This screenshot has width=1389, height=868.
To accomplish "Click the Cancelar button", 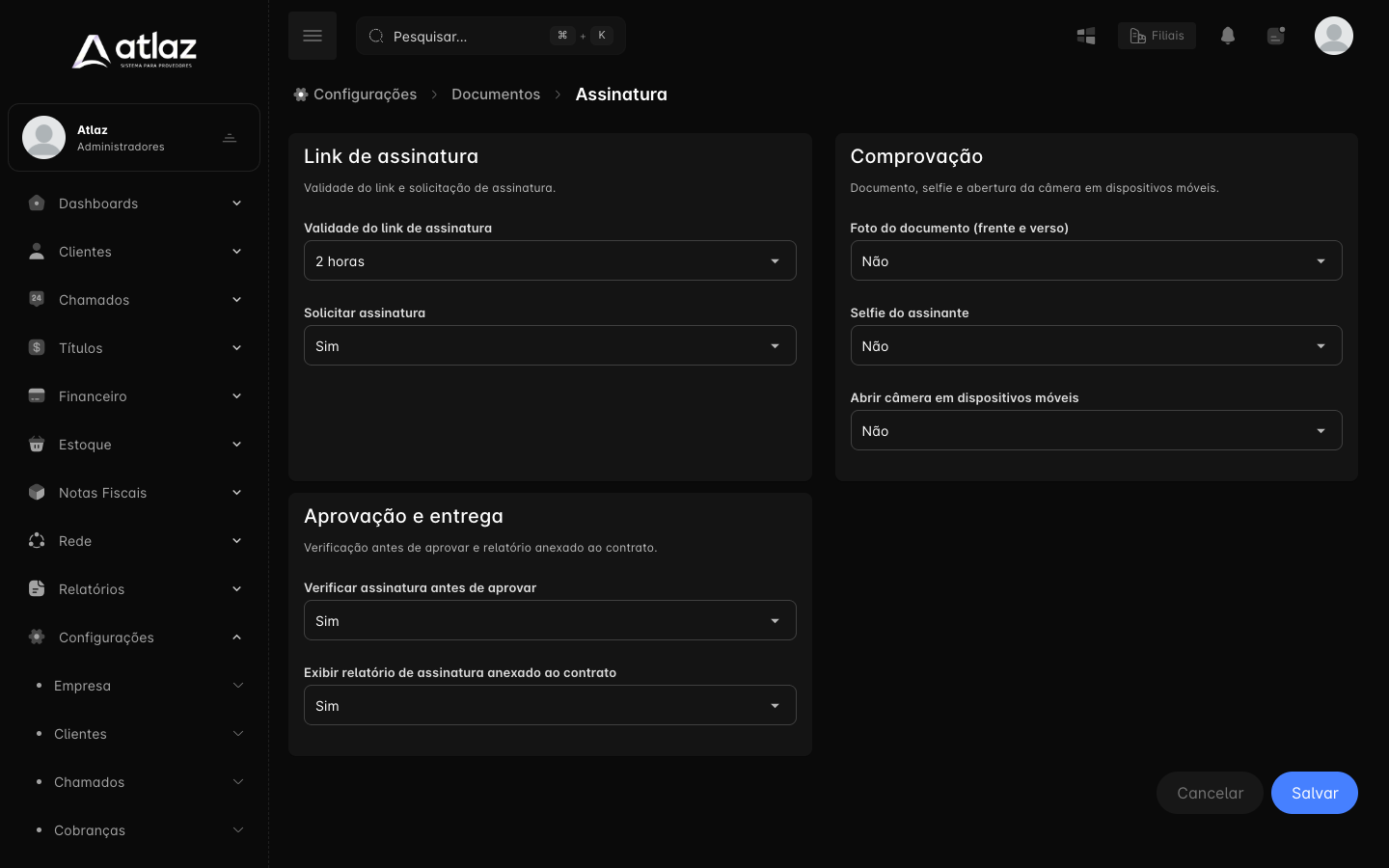I will [x=1210, y=793].
